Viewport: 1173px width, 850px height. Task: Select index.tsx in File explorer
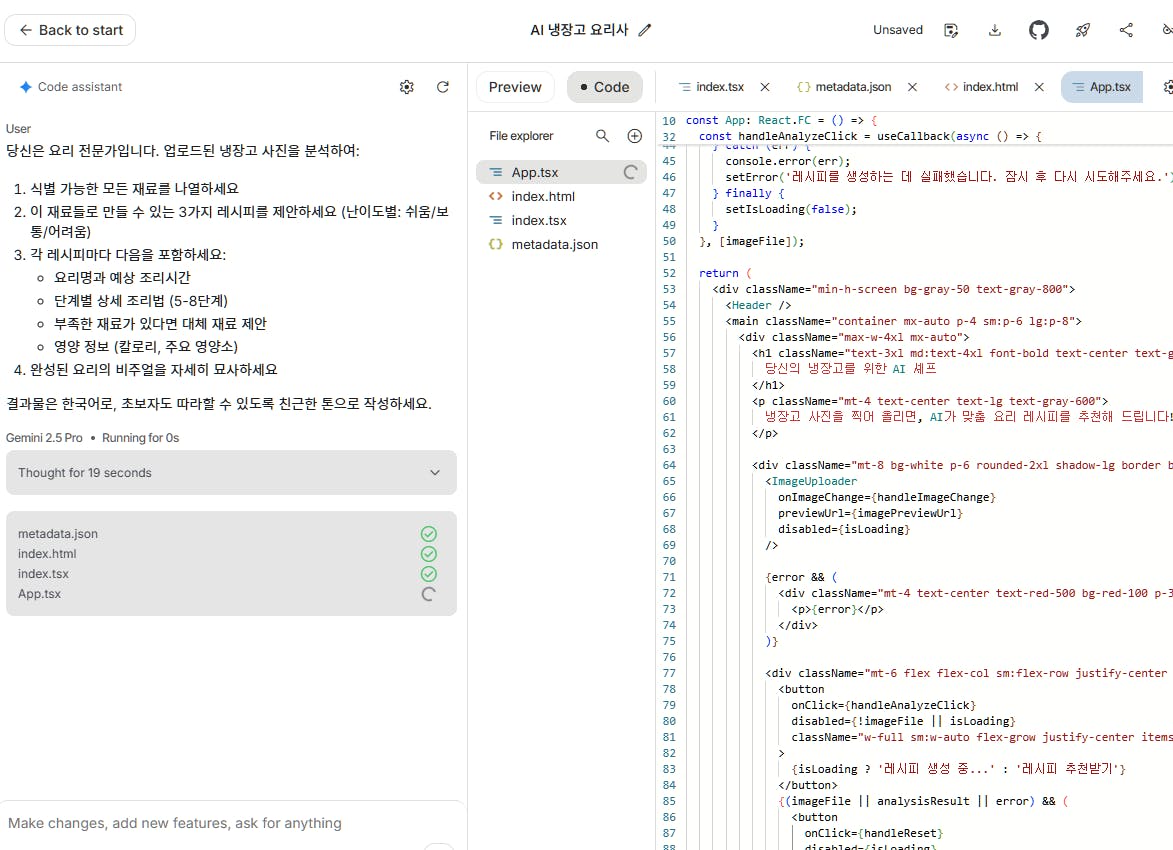pos(561,220)
